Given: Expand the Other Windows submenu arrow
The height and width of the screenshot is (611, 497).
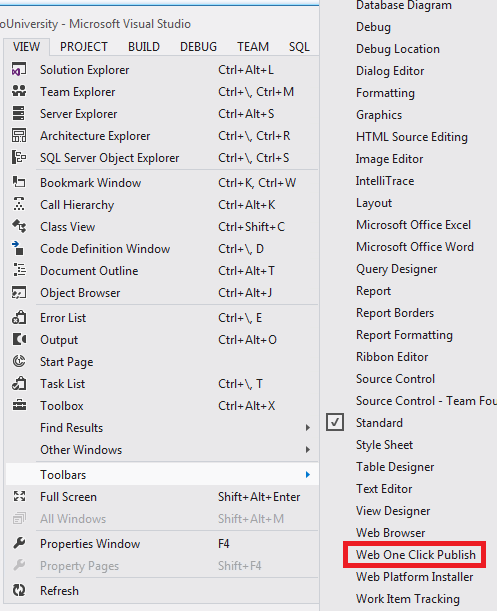Looking at the screenshot, I should pyautogui.click(x=308, y=450).
